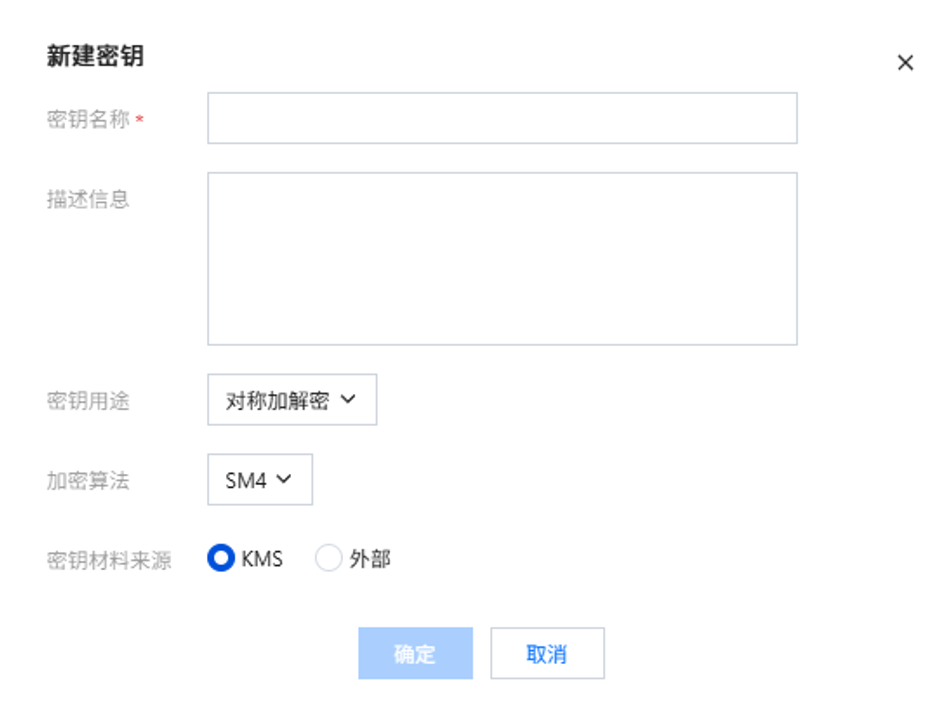Click the 描述信息 field label
The height and width of the screenshot is (704, 930).
[x=88, y=199]
